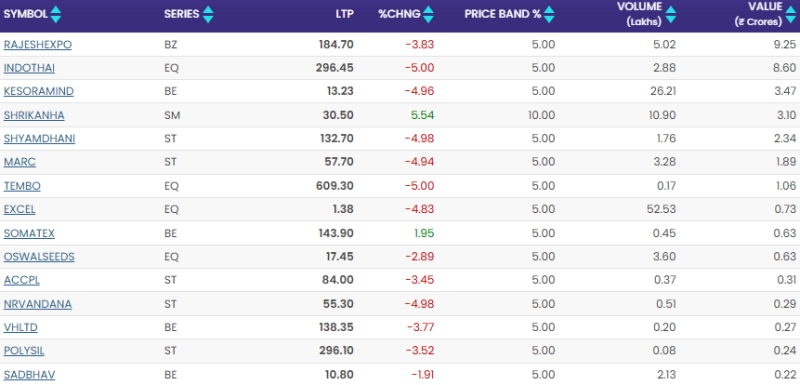This screenshot has width=800, height=385.
Task: Select POLYSIL percent change -3.52
Action: pos(420,351)
